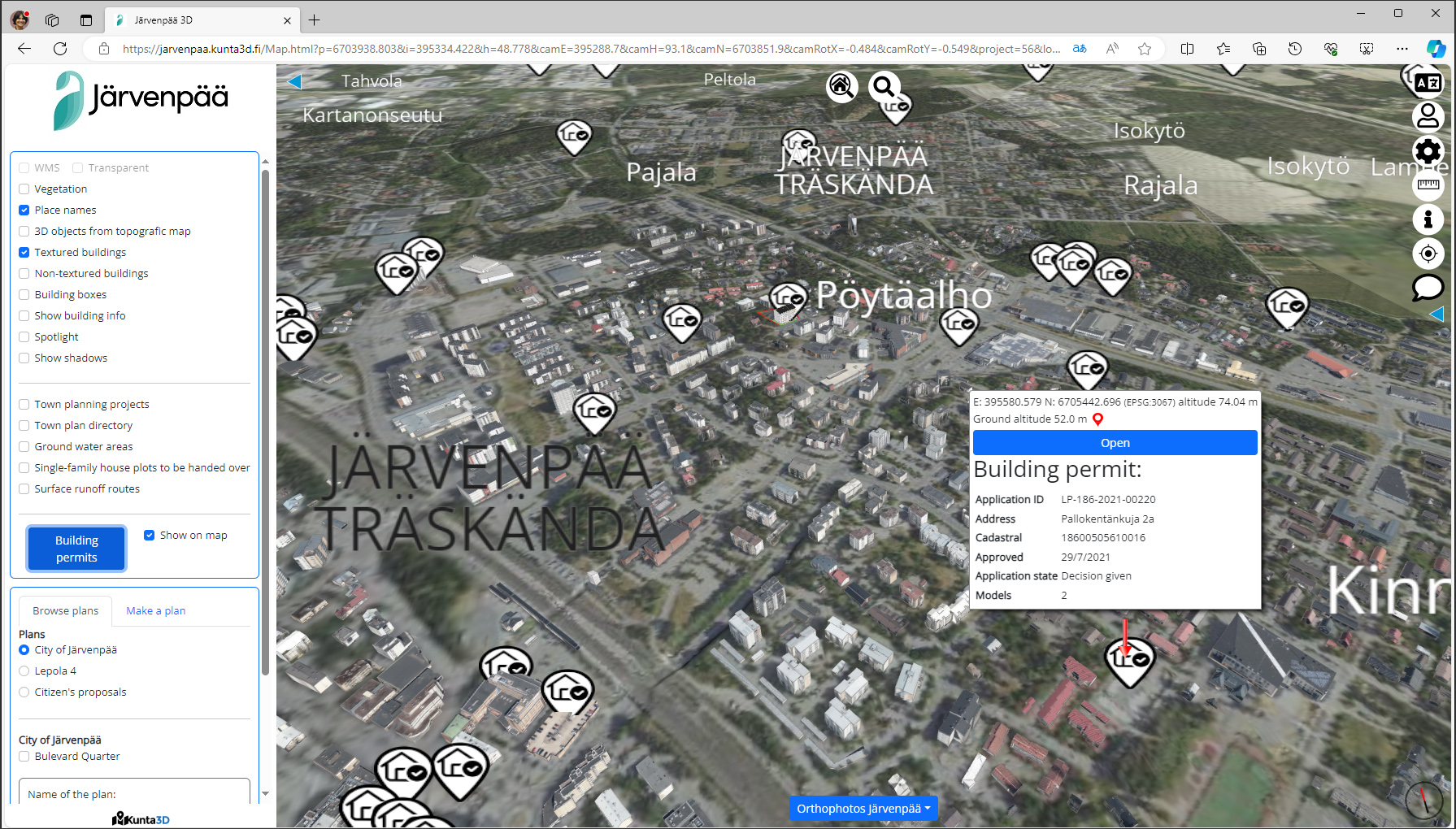Open the browser history icon

click(1295, 49)
